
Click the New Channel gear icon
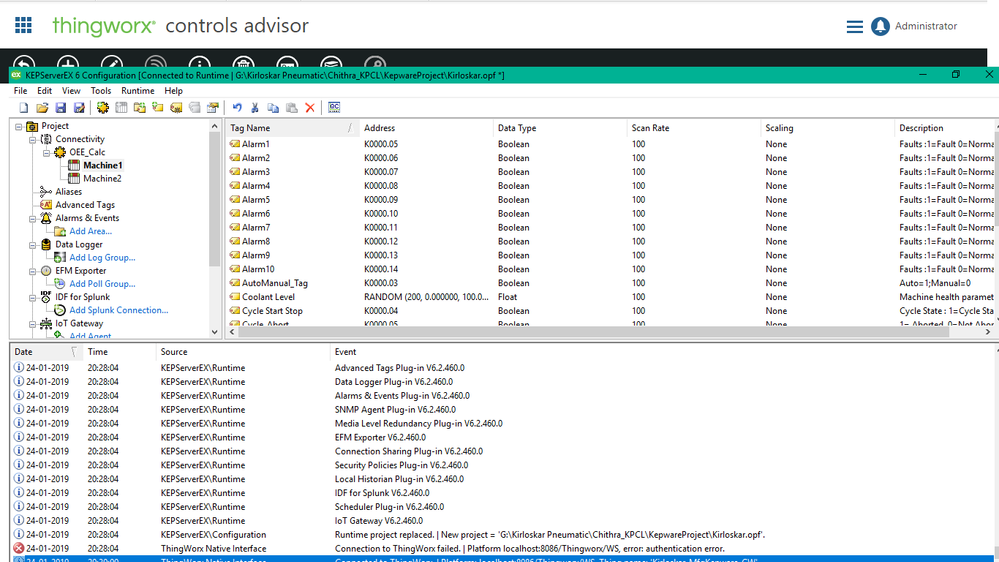[103, 108]
